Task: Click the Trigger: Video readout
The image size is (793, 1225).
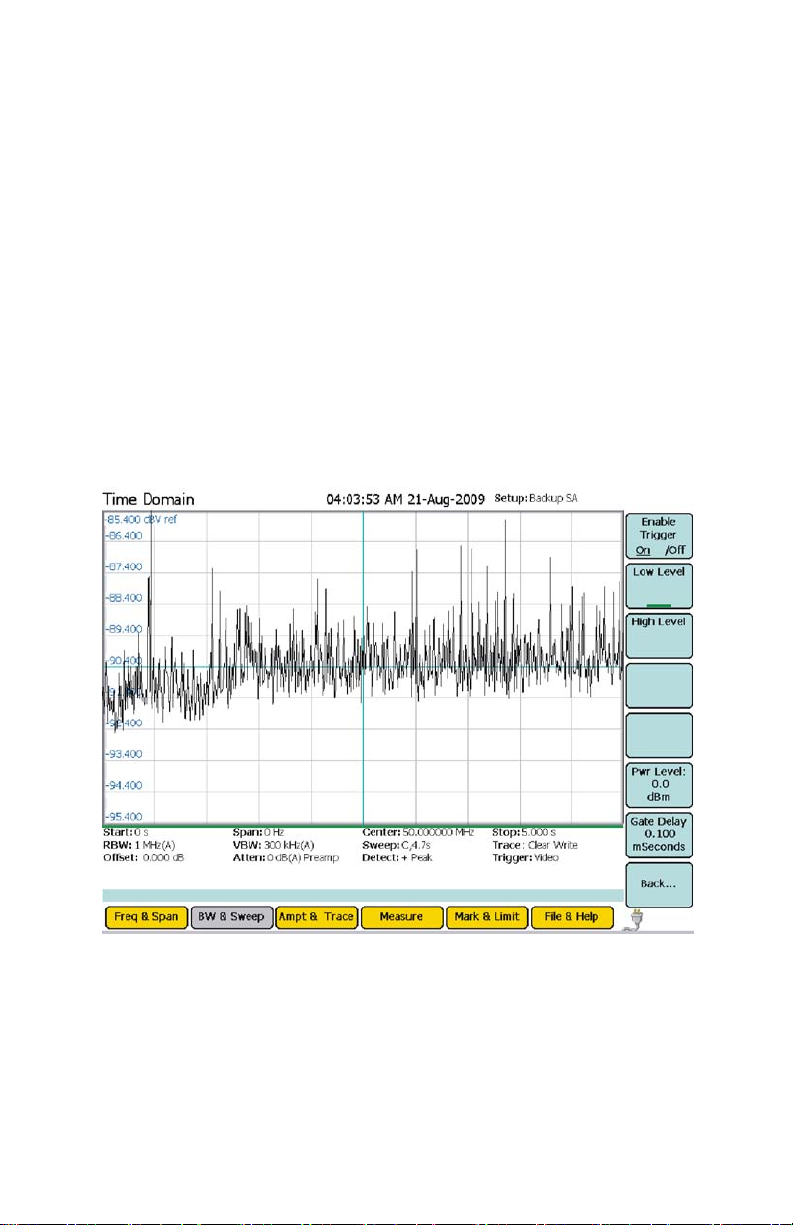Action: pyautogui.click(x=528, y=858)
